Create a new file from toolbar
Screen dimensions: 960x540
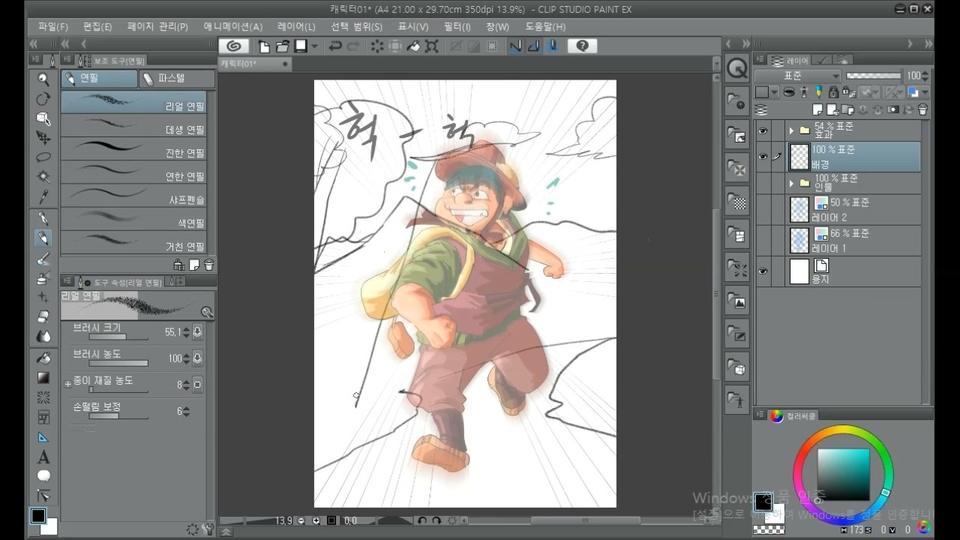point(264,47)
